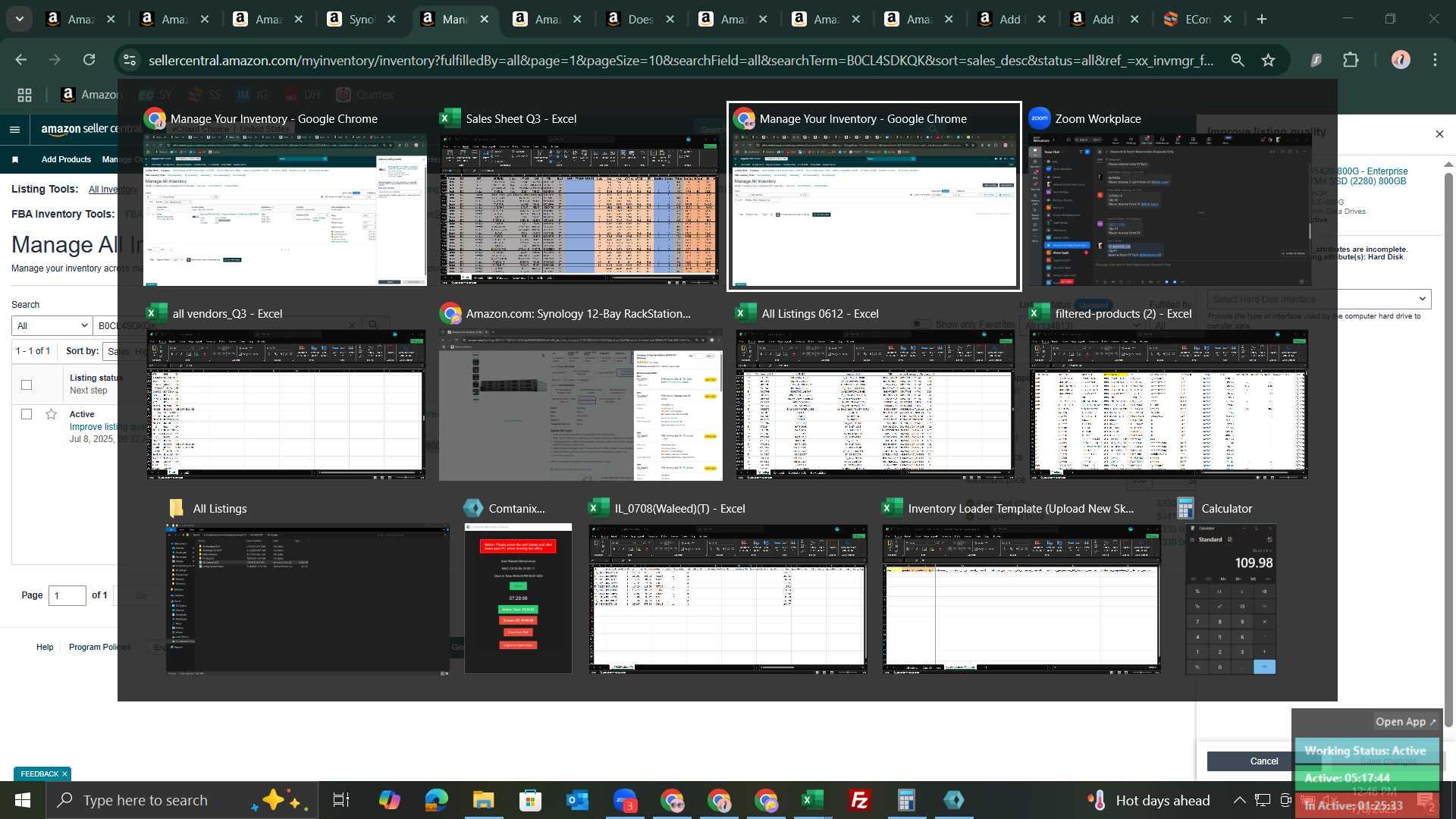Viewport: 1456px width, 819px height.
Task: Click the FEEDBACK button
Action: click(x=39, y=773)
